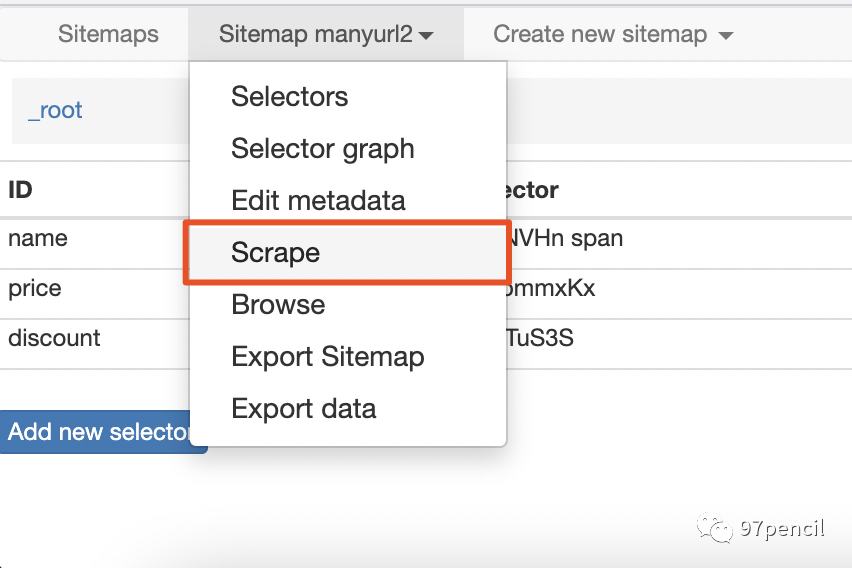Select the discount selector row ID
852x568 pixels.
54,339
